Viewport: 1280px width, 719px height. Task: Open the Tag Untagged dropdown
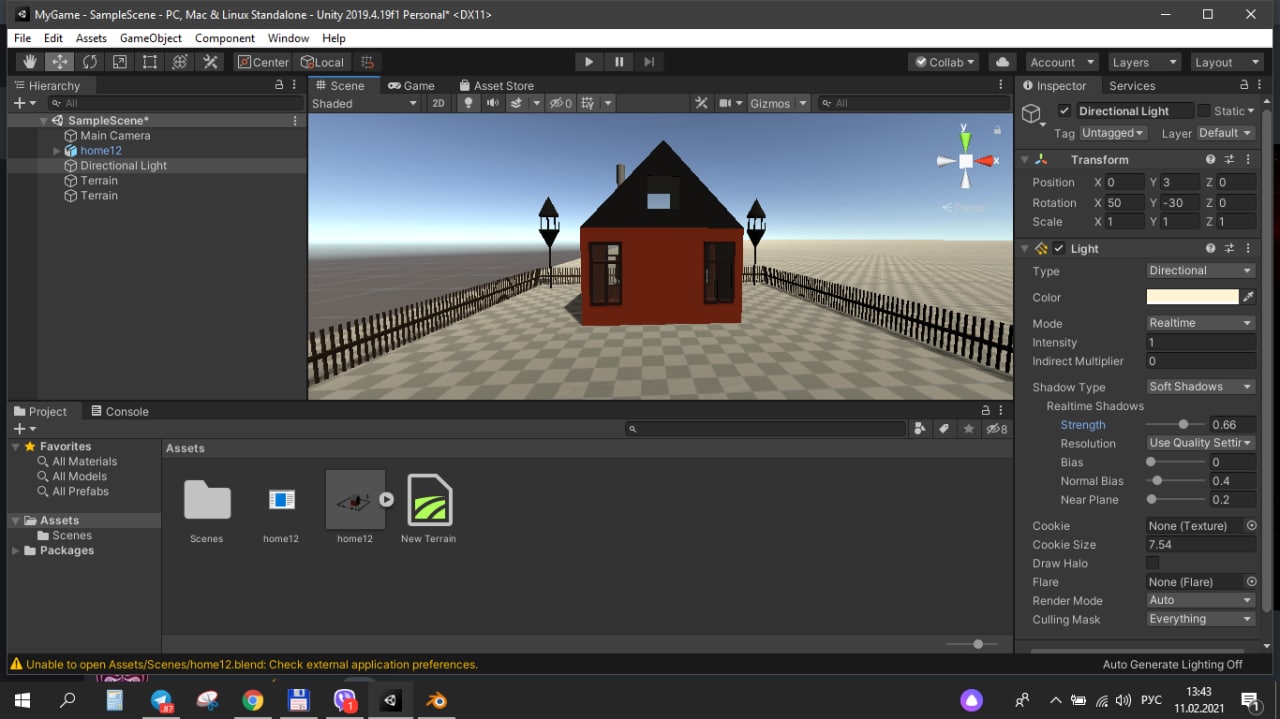[x=1114, y=133]
